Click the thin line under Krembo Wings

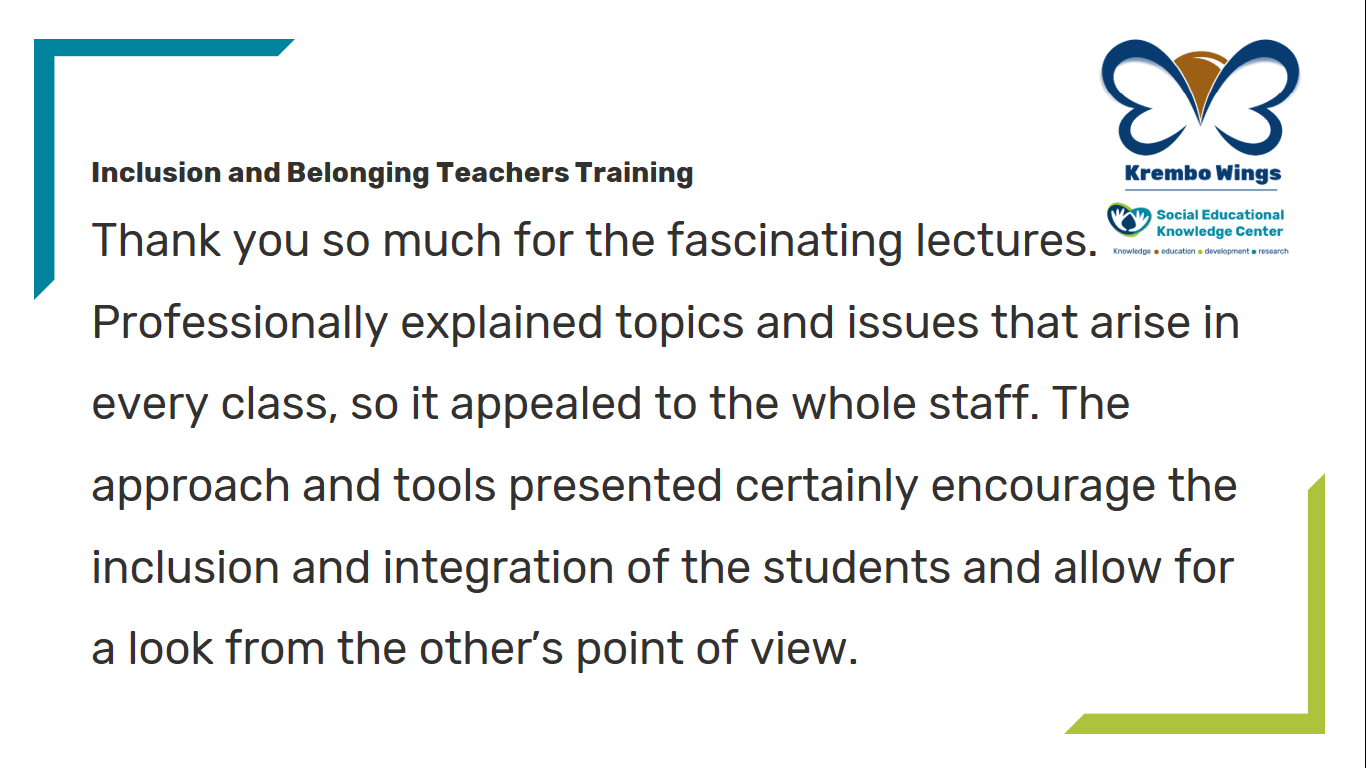[1202, 191]
